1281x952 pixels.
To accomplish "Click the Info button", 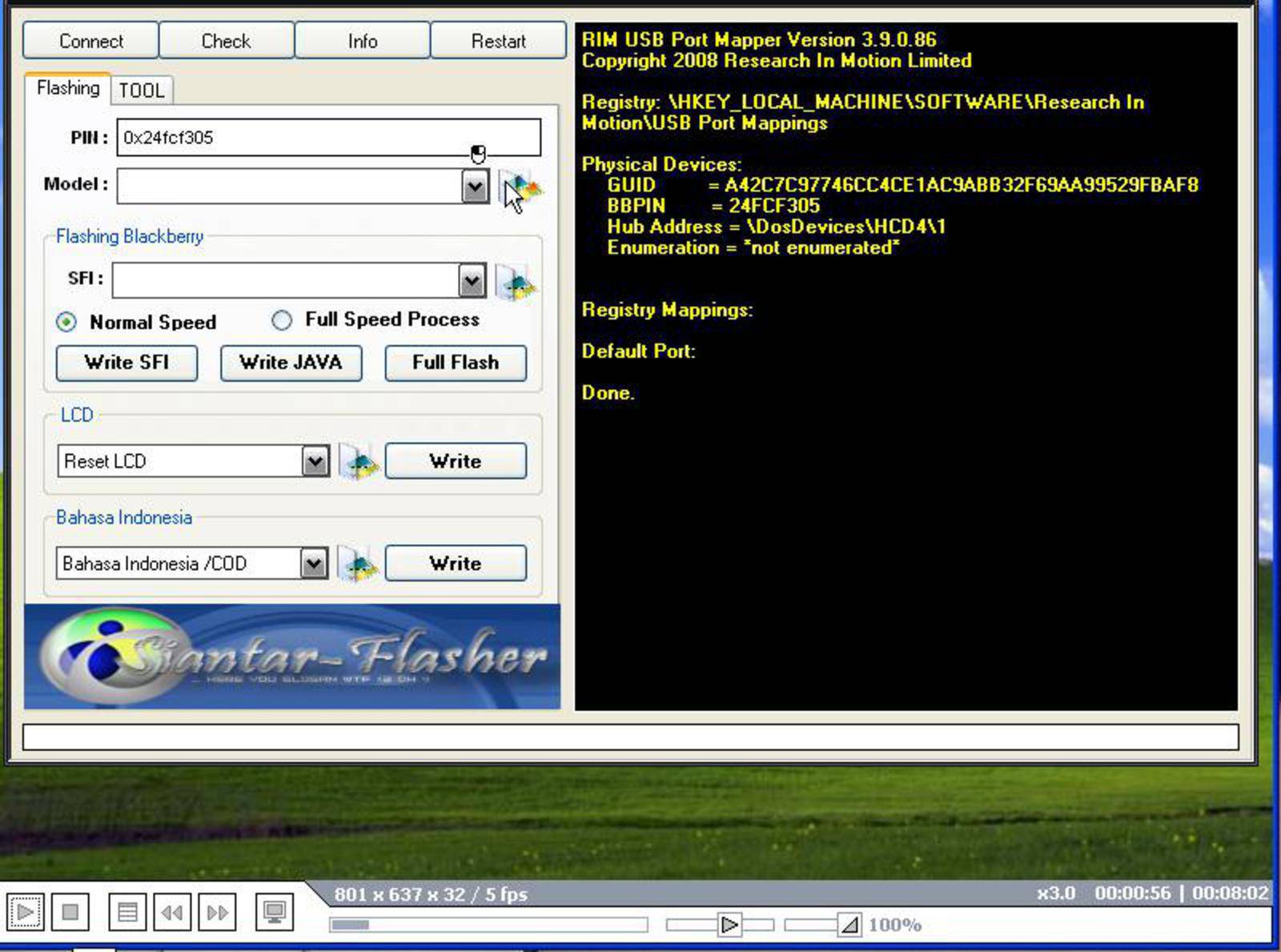I will (362, 41).
